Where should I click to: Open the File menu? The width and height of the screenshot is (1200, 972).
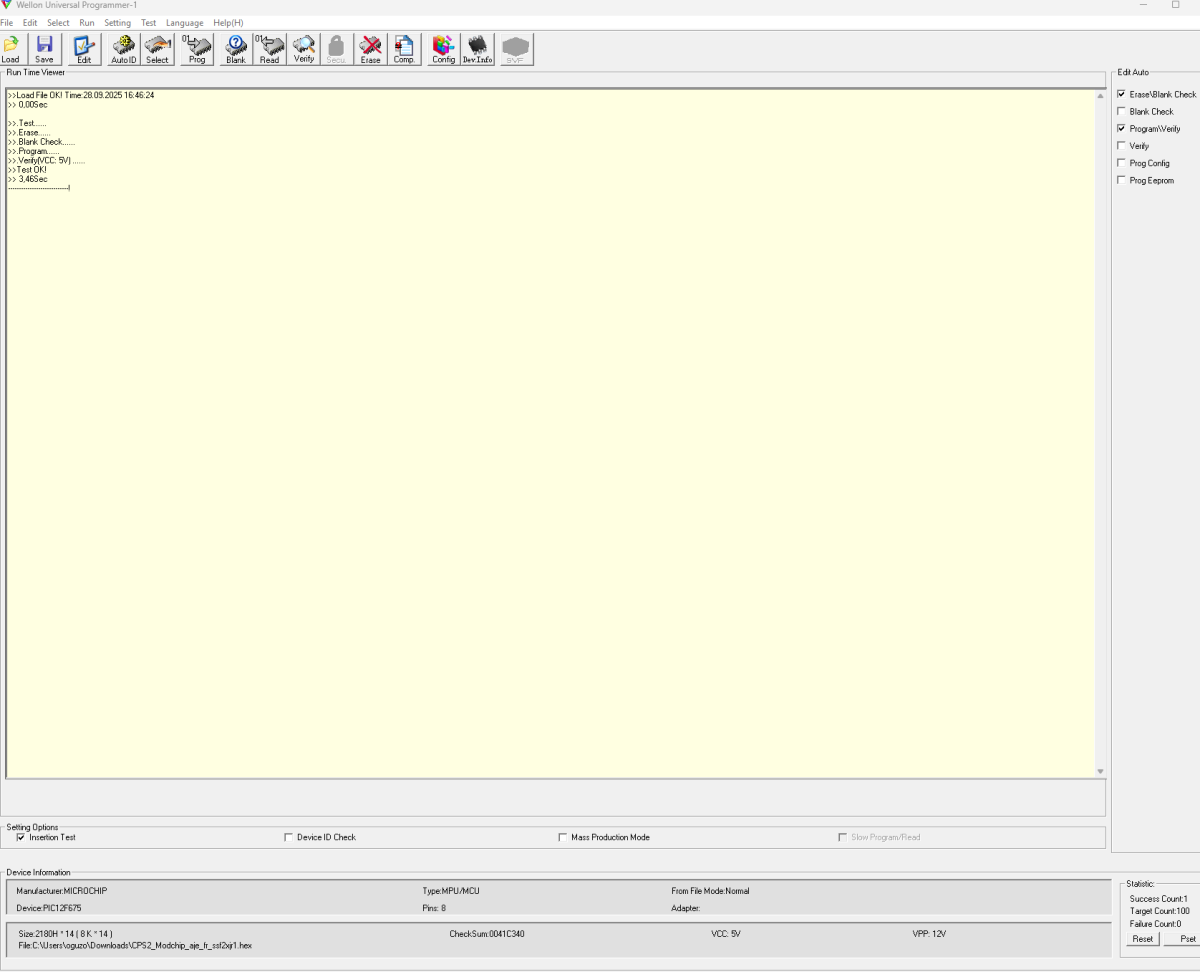(6, 23)
